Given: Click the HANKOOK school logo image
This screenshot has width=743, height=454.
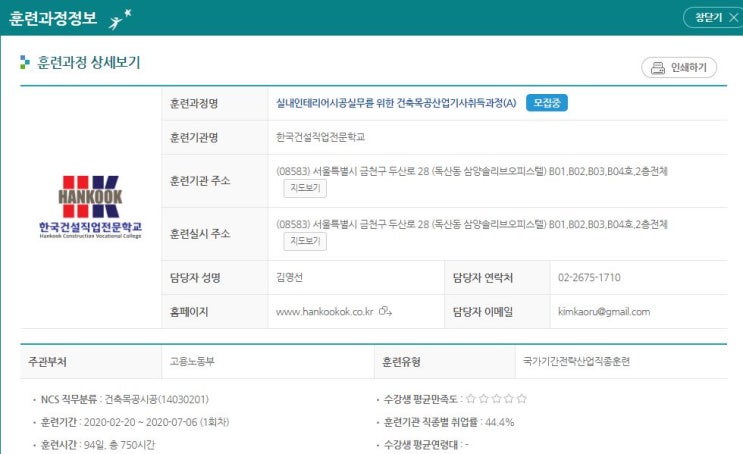Looking at the screenshot, I should 90,206.
